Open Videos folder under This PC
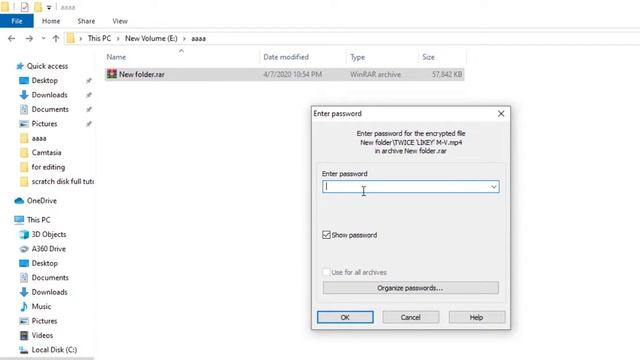The image size is (640, 360). click(42, 335)
